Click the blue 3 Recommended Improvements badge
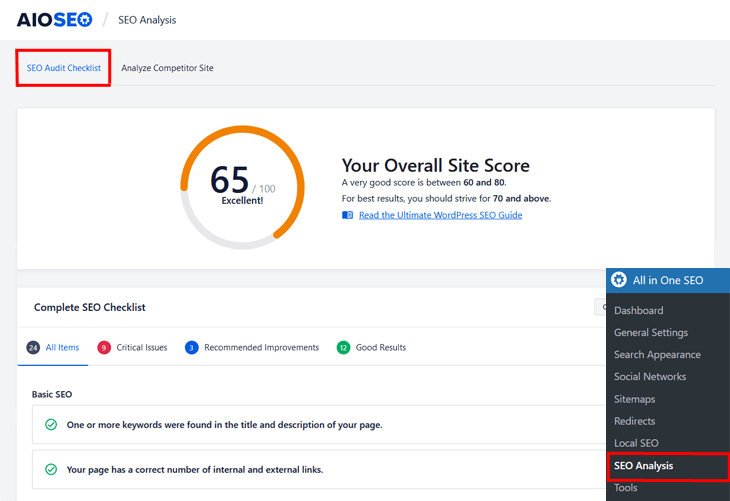 [191, 348]
